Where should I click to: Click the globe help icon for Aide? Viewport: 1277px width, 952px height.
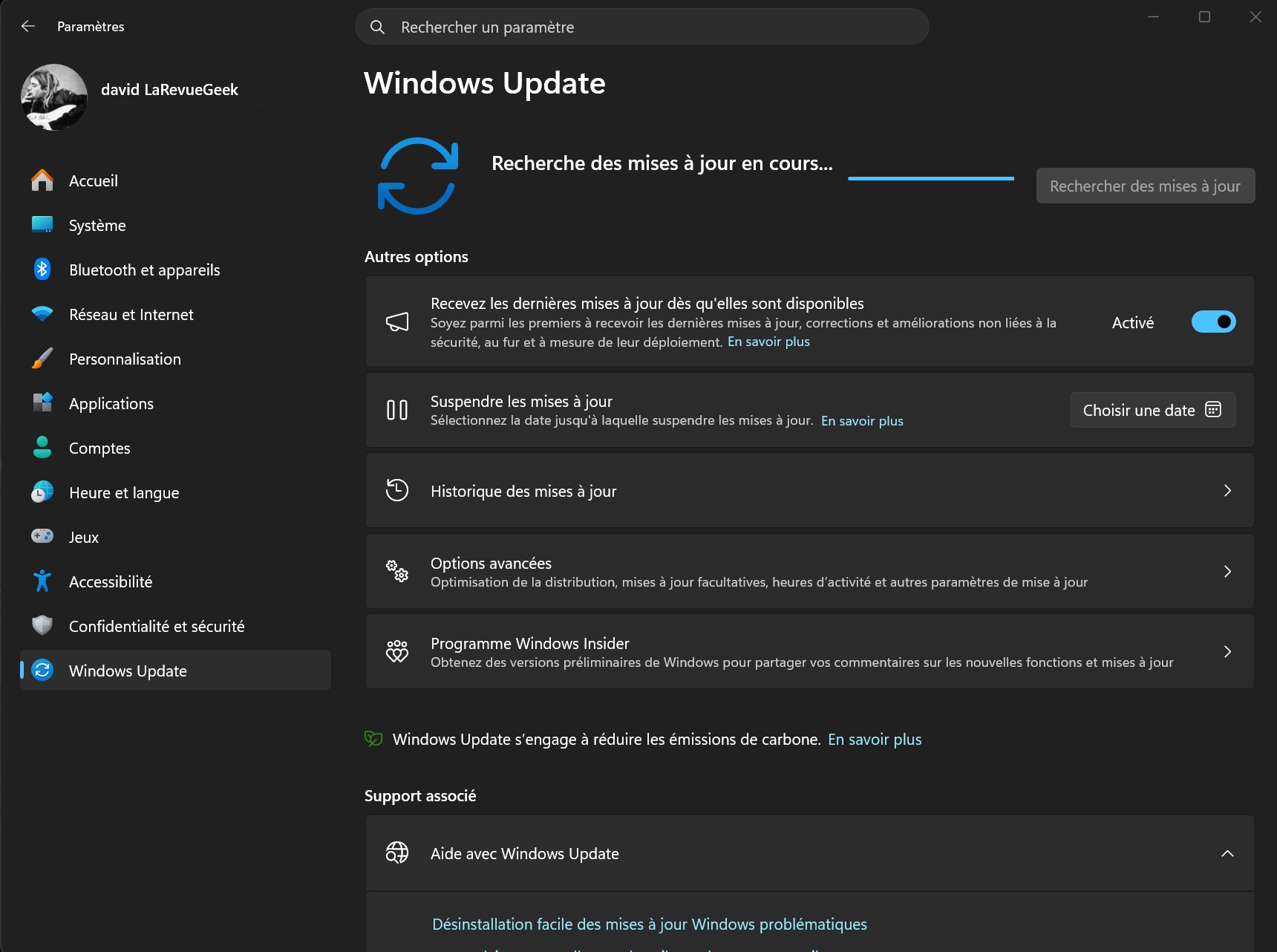[x=397, y=853]
